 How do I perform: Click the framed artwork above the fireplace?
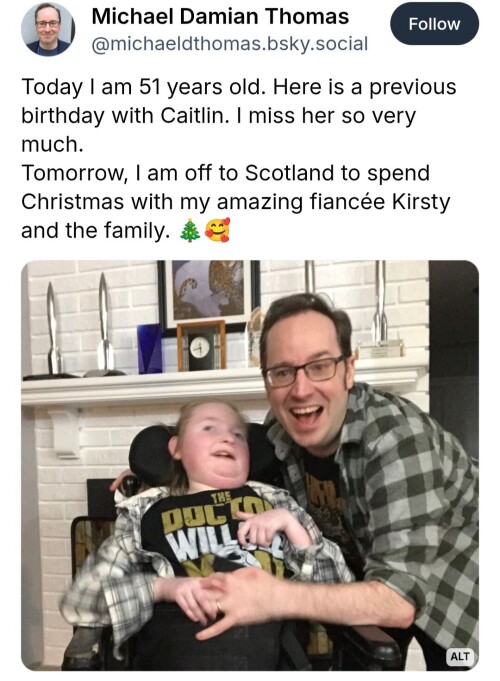click(209, 294)
